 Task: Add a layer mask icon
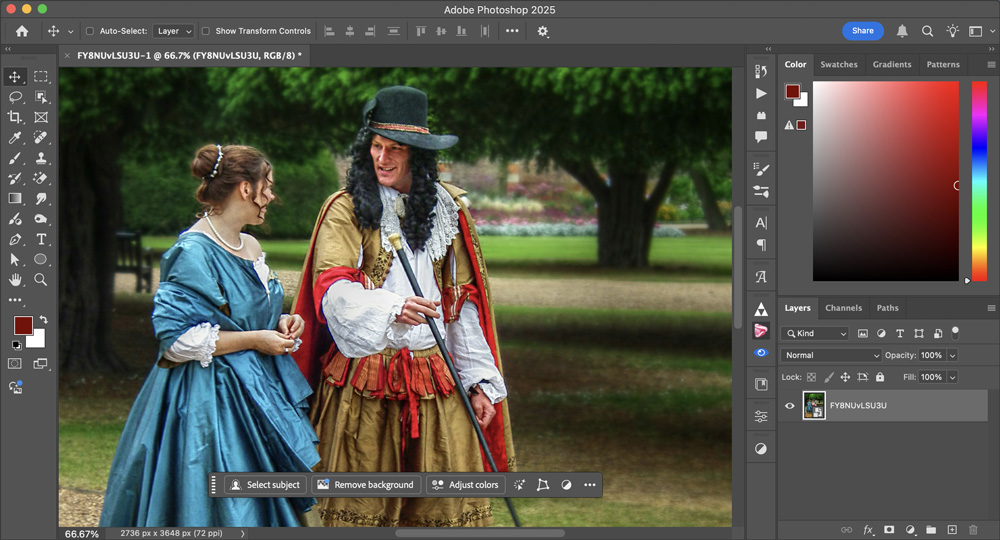click(x=889, y=530)
